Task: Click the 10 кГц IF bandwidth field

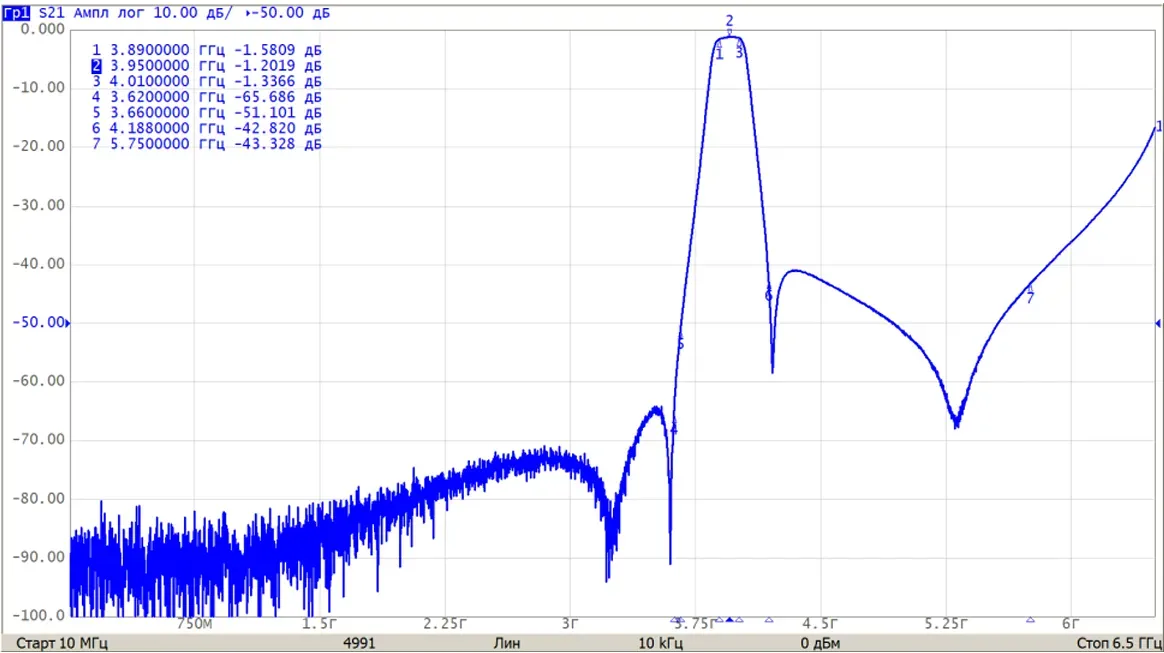Action: 660,643
